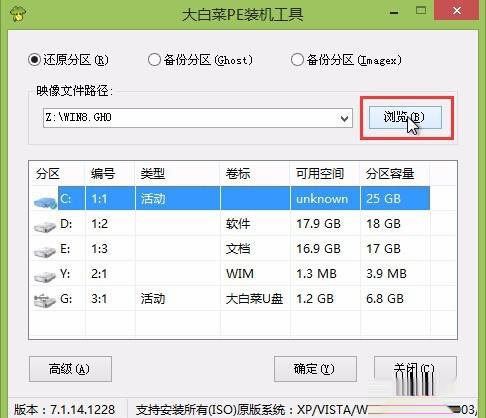Click the 1.3 MB free space cell

(x=325, y=274)
